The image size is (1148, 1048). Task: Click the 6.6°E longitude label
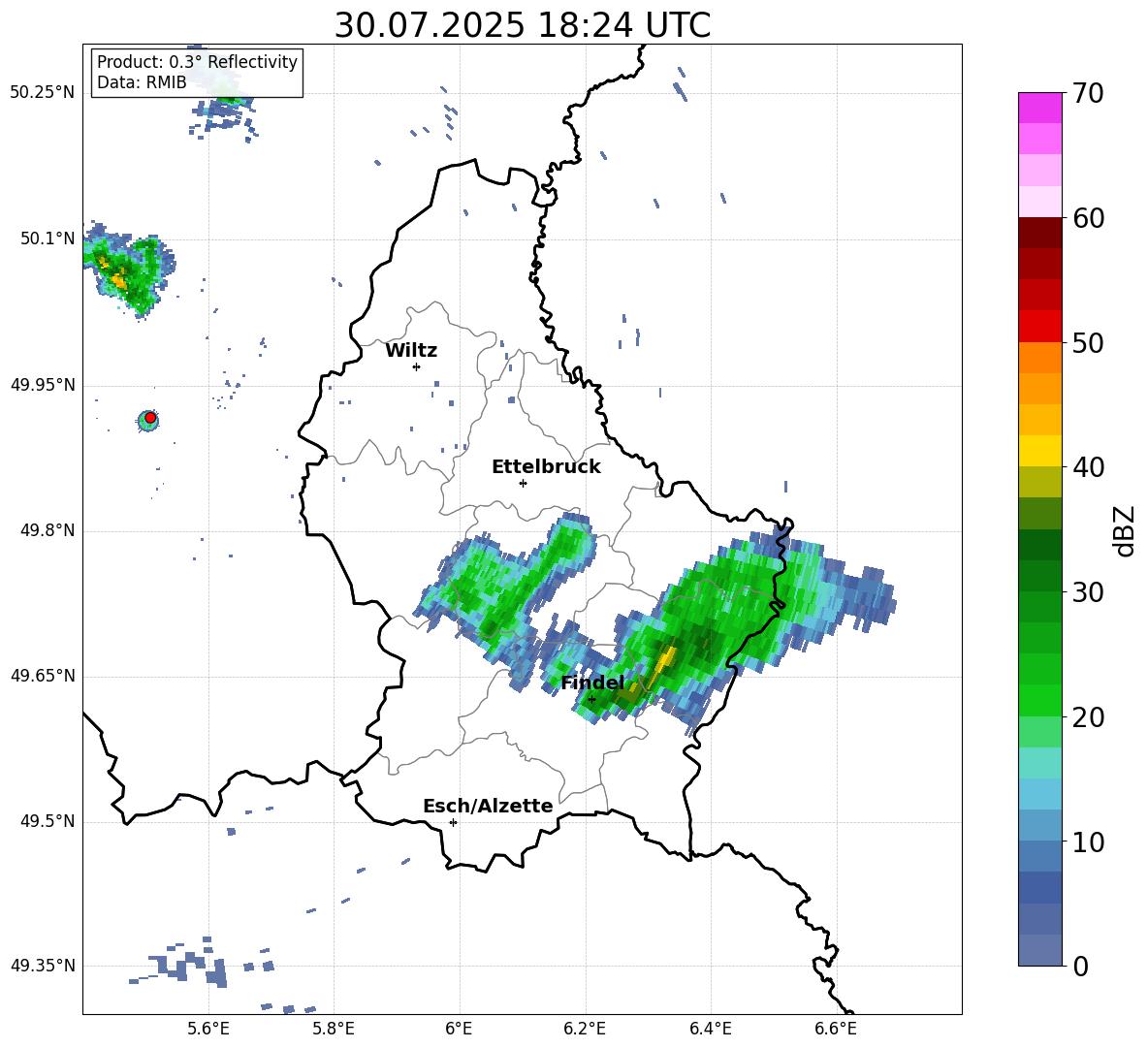pos(836,1029)
